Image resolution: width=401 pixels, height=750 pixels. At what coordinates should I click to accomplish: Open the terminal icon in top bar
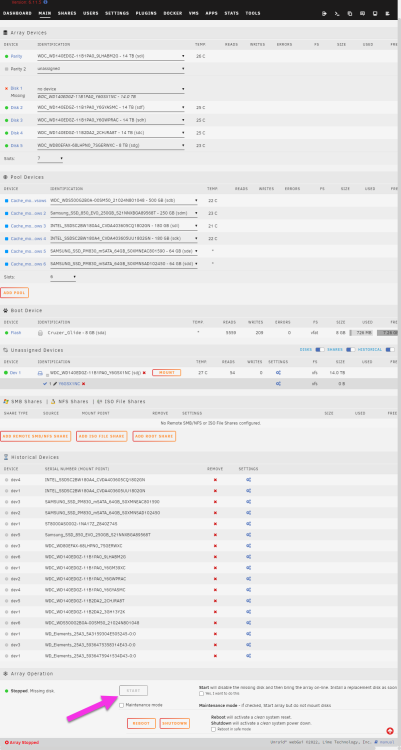coord(337,13)
